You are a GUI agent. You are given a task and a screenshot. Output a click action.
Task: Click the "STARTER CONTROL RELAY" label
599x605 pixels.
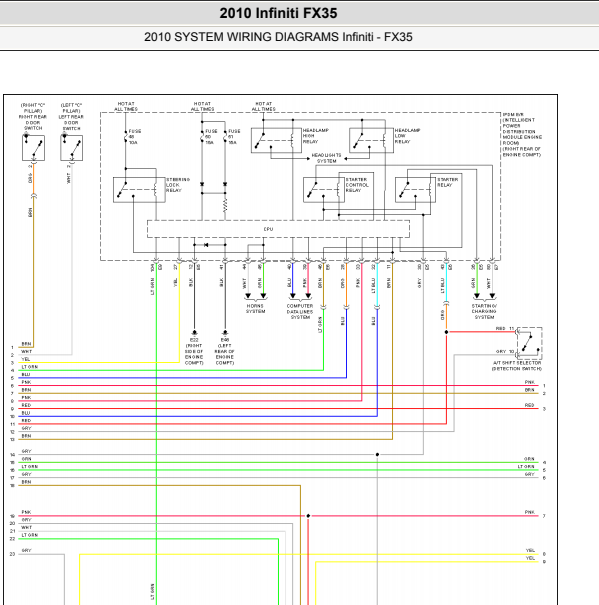point(357,185)
